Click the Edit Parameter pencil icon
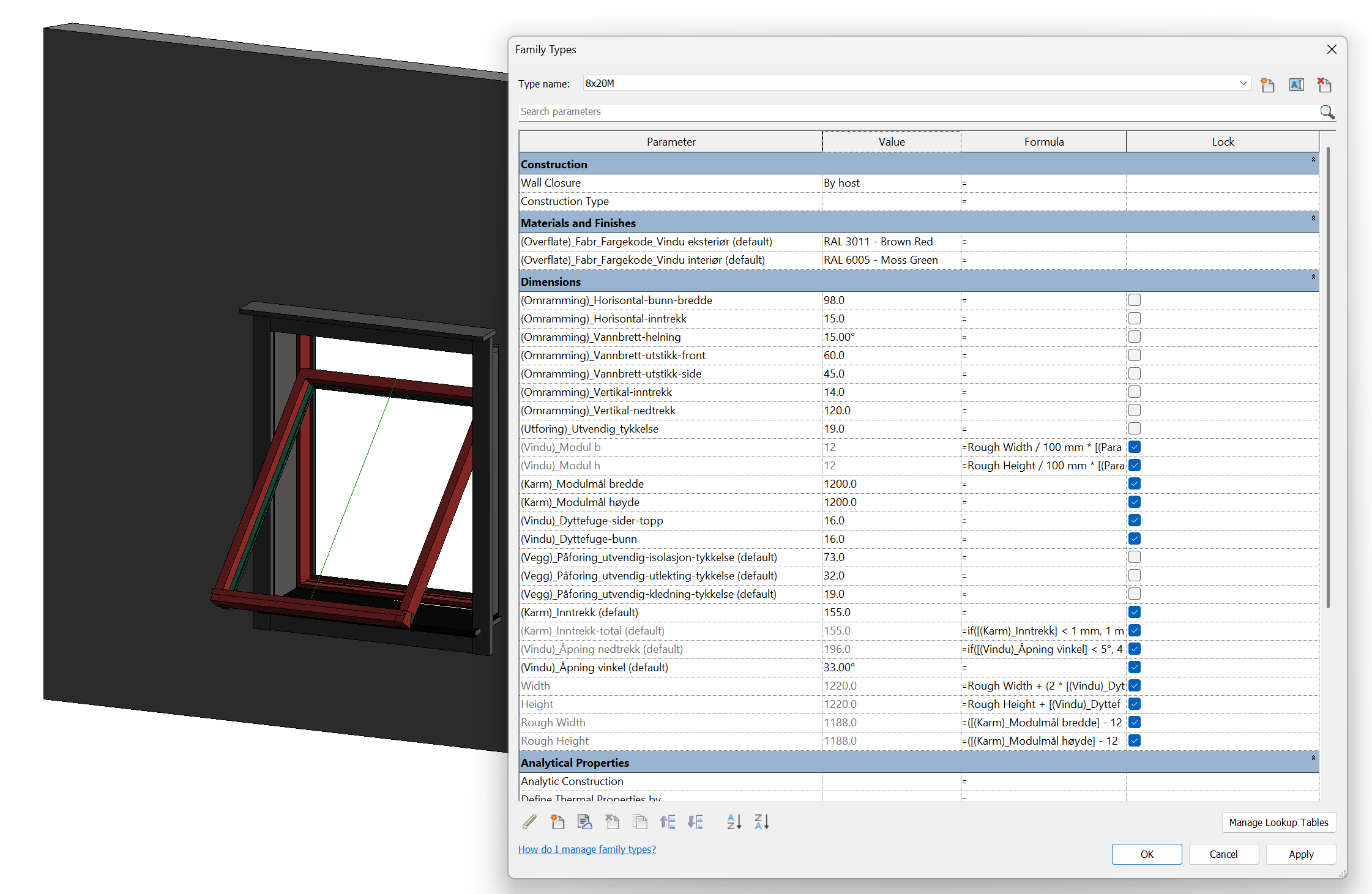This screenshot has height=894, width=1372. click(x=529, y=822)
